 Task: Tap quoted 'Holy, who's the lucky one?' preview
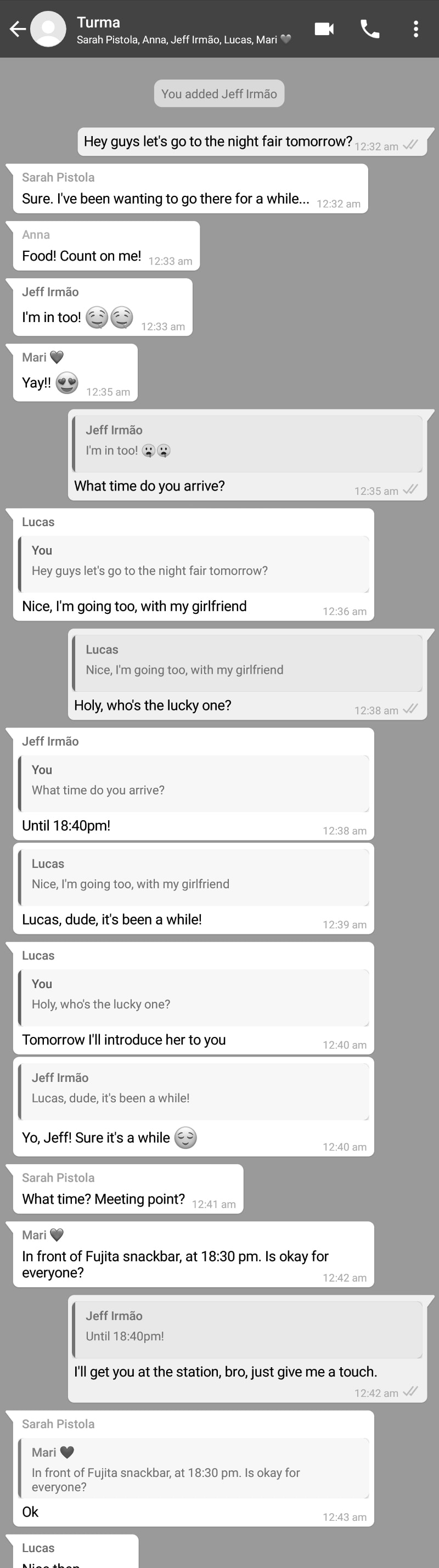tap(194, 997)
